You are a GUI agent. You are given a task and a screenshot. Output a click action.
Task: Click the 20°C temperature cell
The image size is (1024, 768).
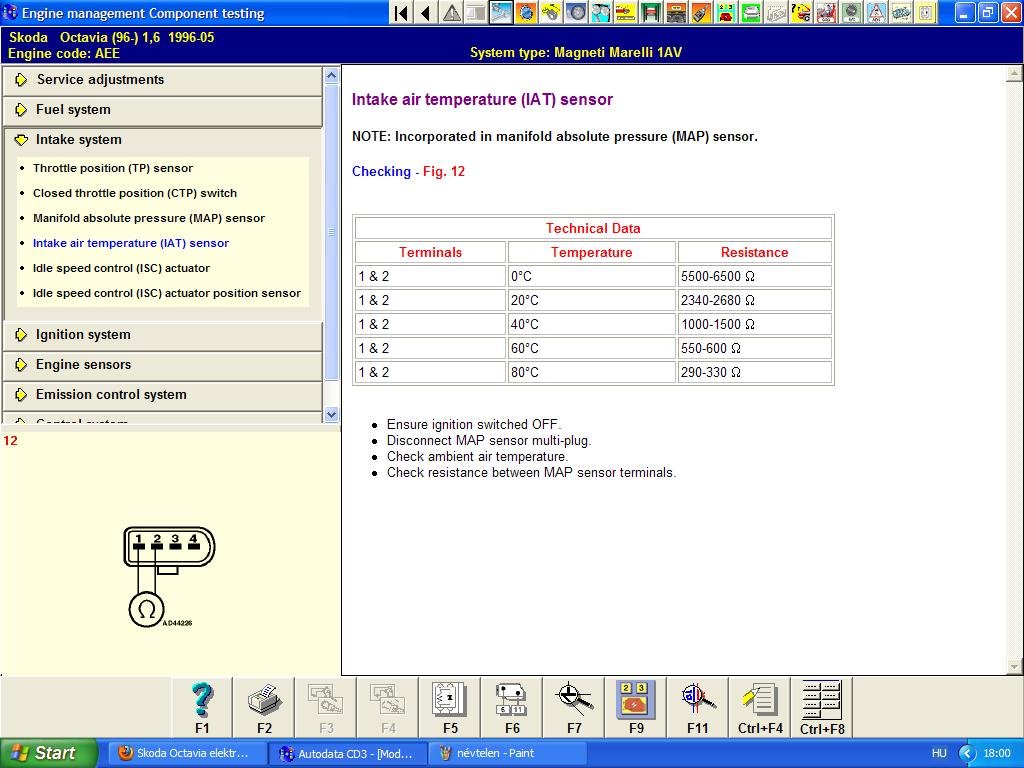[x=591, y=300]
